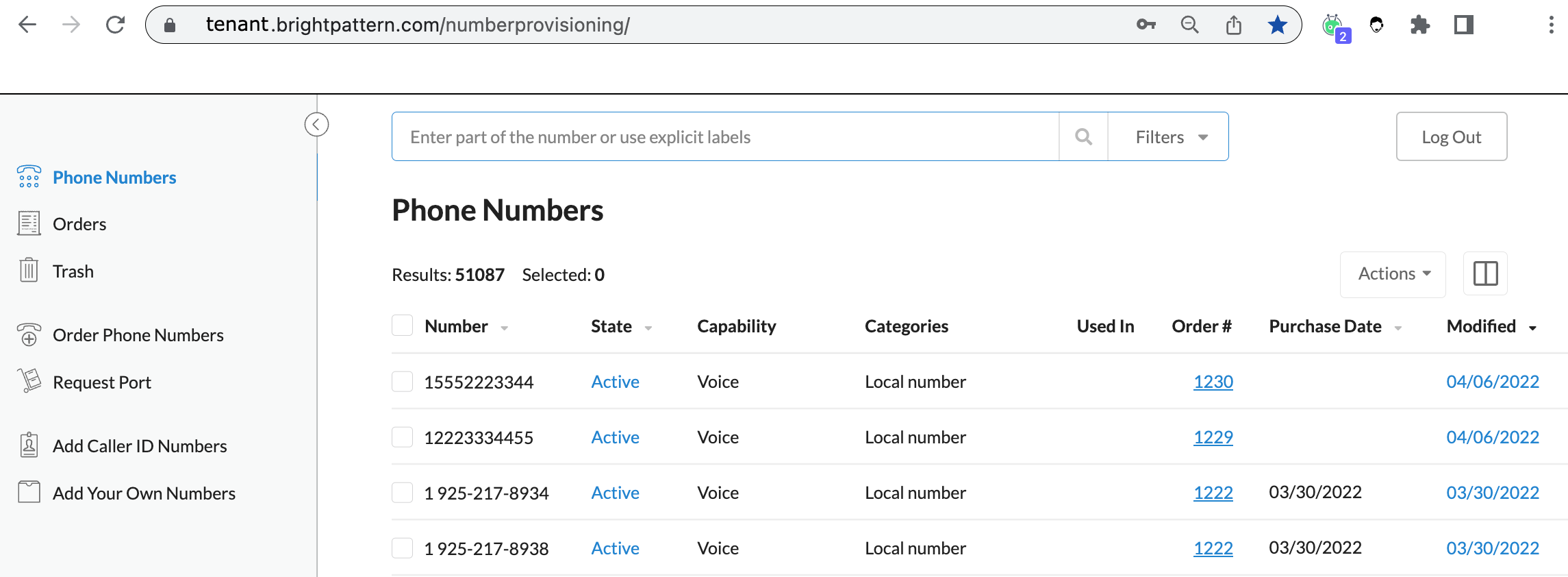Click the bookmark star icon
1568x577 pixels.
click(x=1278, y=25)
